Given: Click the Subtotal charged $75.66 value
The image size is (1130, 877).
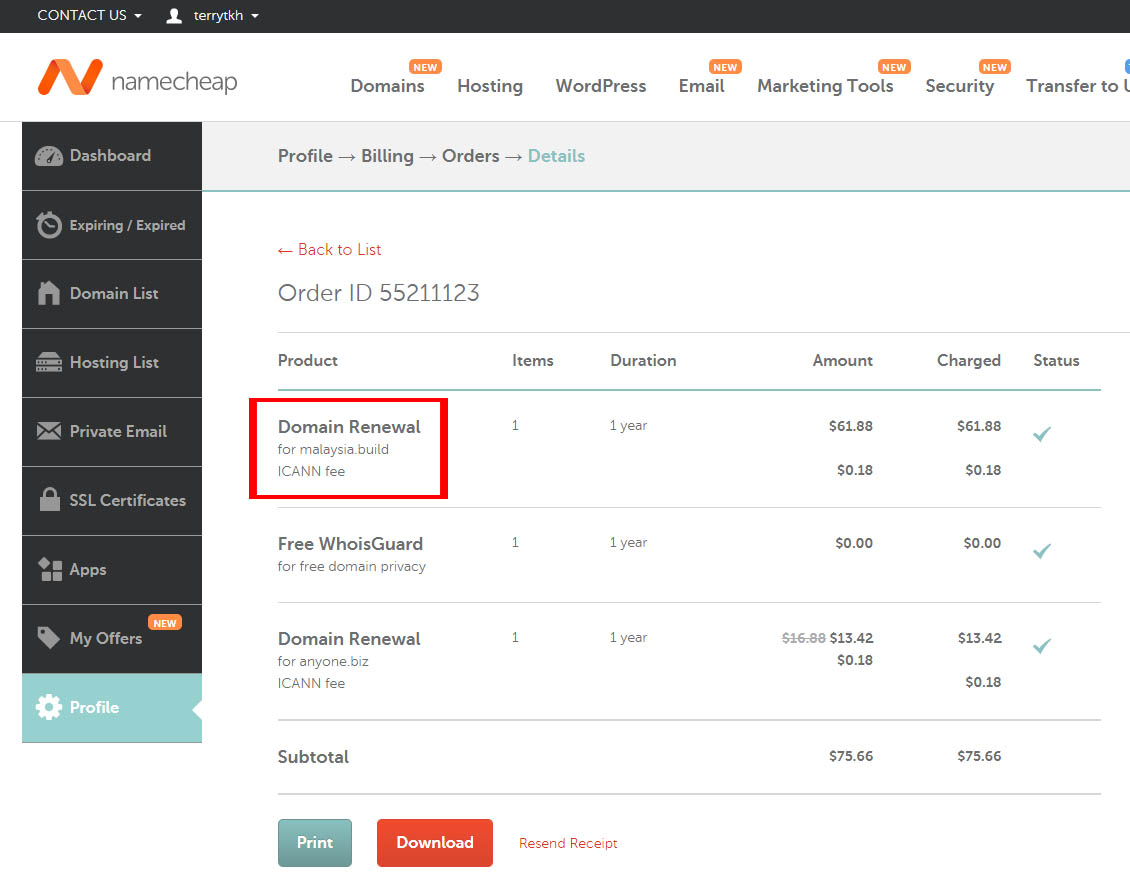Looking at the screenshot, I should [x=979, y=756].
